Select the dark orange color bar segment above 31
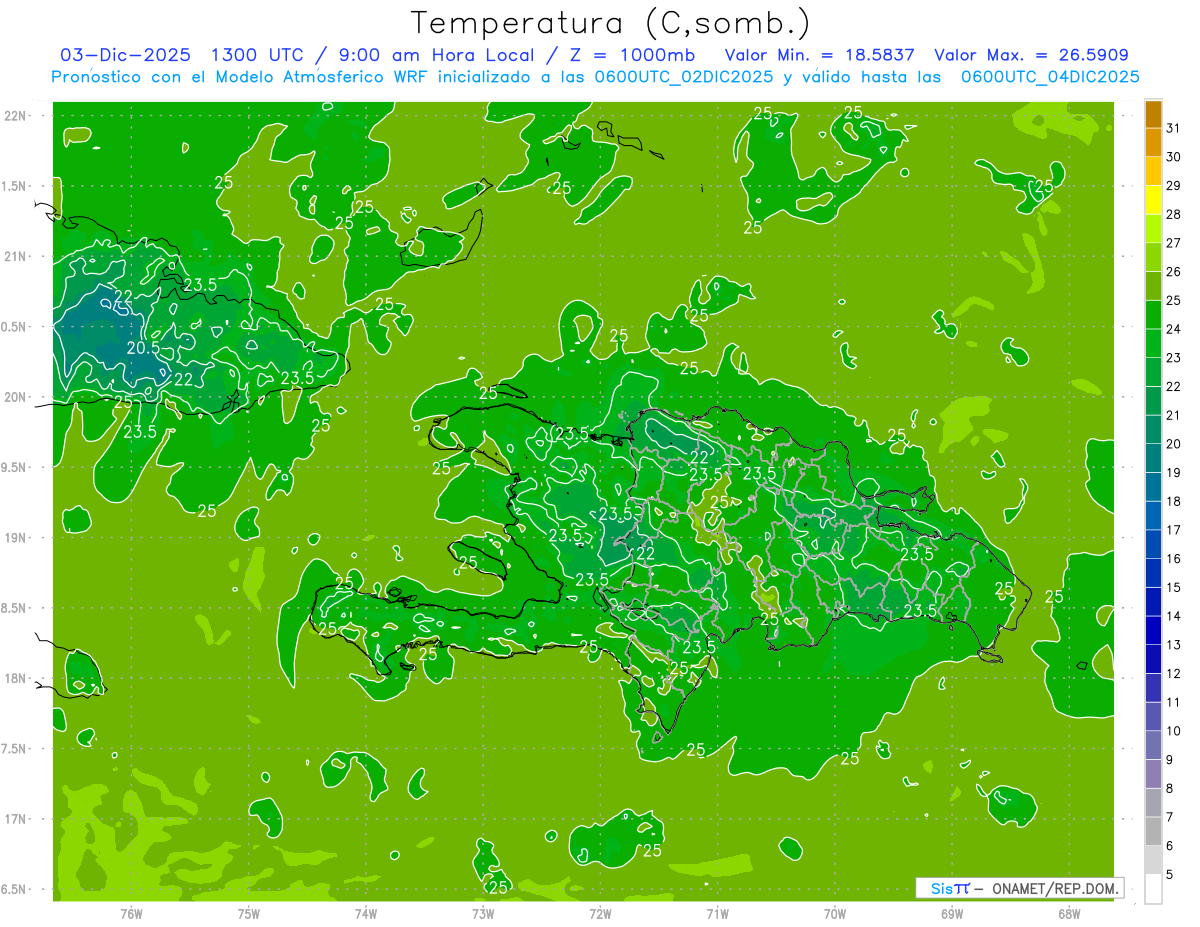Screen dimensions: 1200x927 coord(1153,114)
